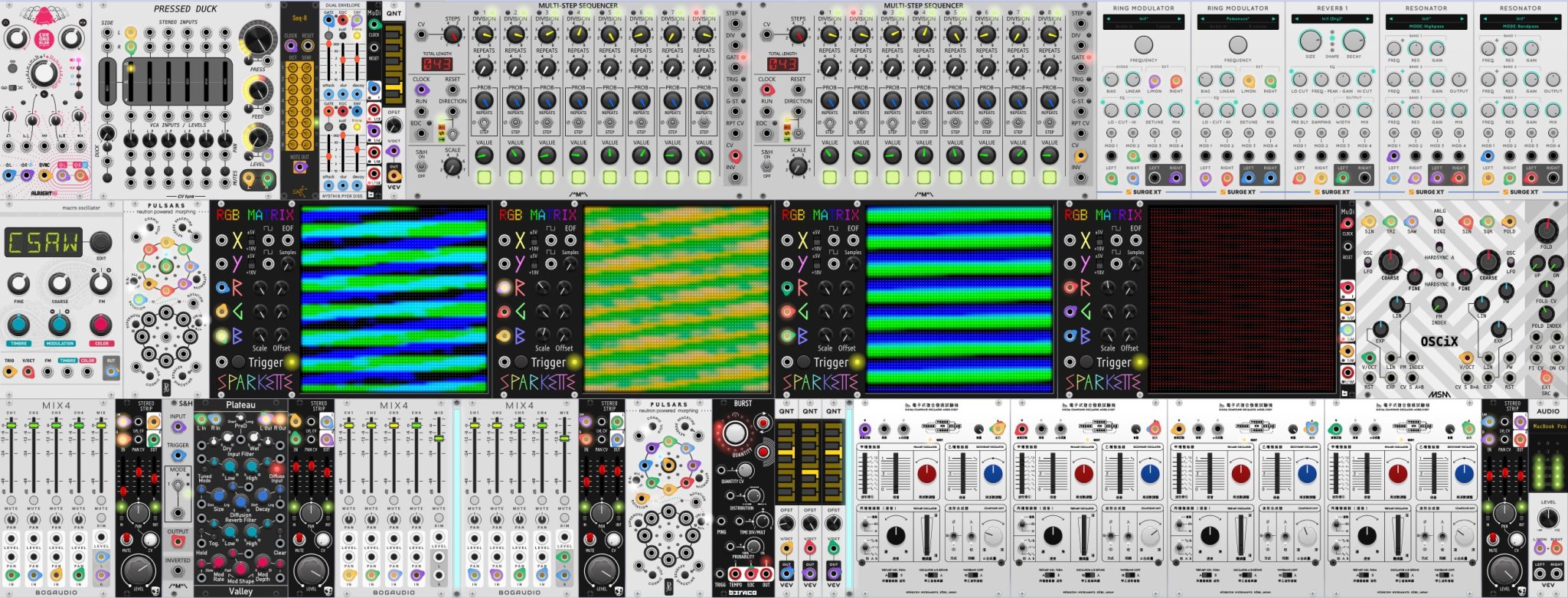Open the Poisonous preset menu on Ring Modulator
Screen dimensions: 1568x598
[1237, 19]
